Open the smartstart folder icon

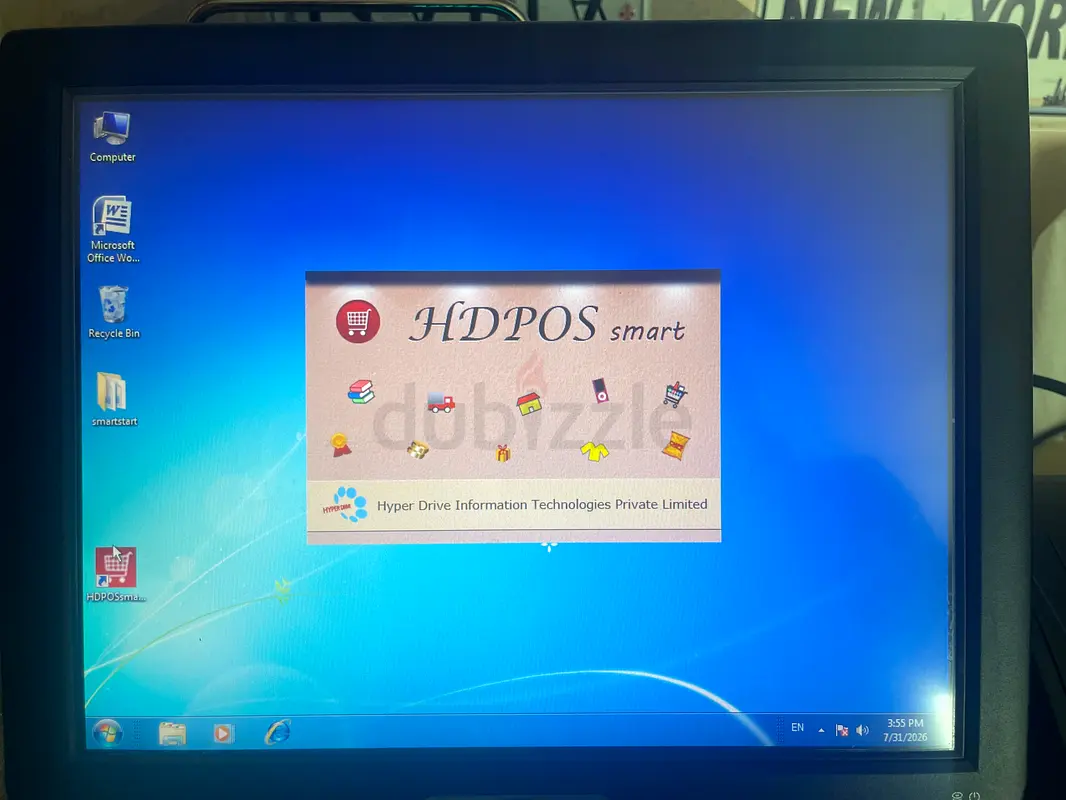click(x=114, y=399)
